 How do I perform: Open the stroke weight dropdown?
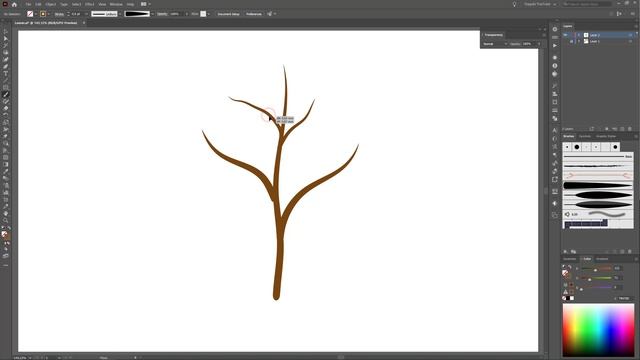86,14
